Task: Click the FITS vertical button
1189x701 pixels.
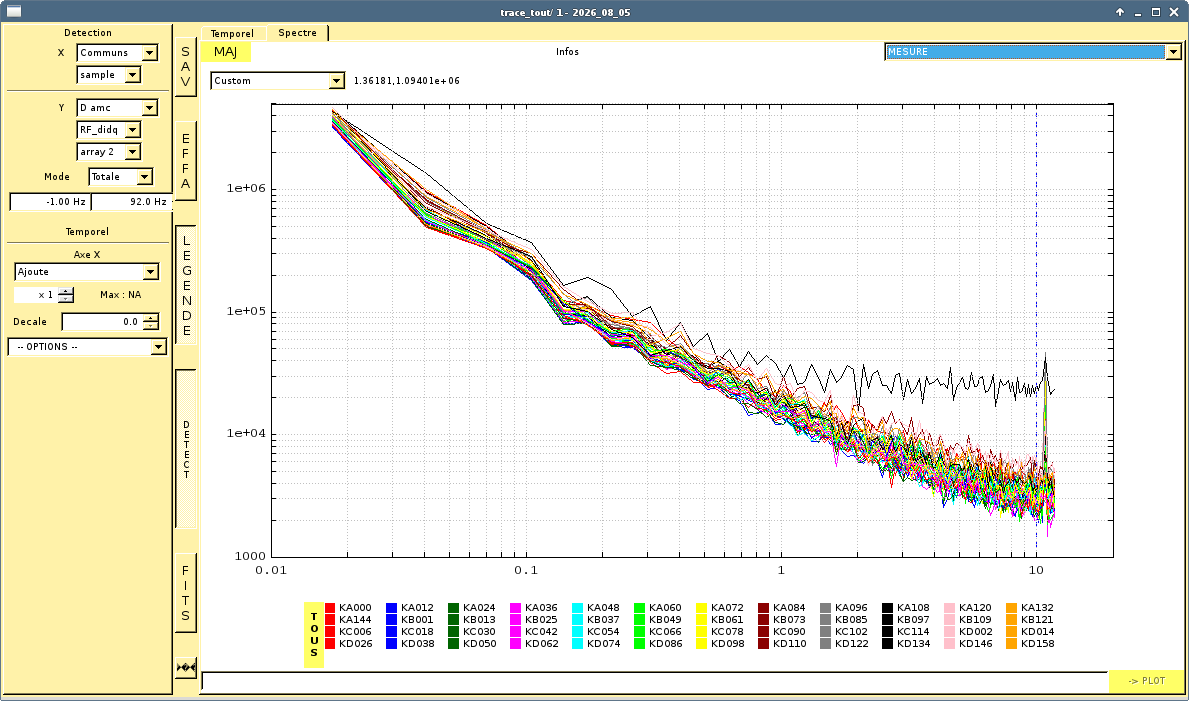Action: [186, 593]
